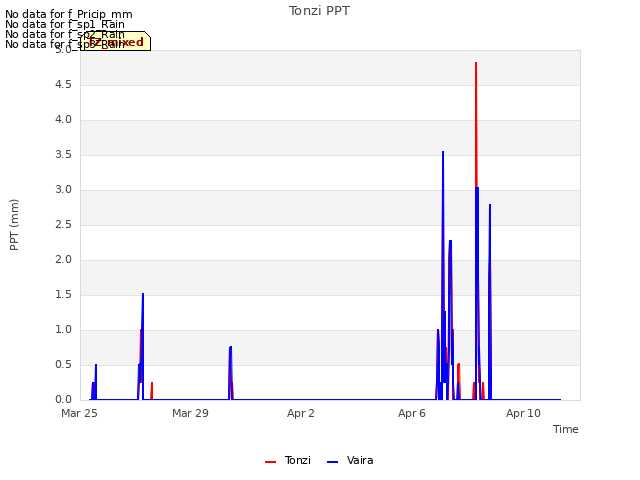Click the 3.0 y-axis tick label
The height and width of the screenshot is (480, 640).
pos(63,190)
